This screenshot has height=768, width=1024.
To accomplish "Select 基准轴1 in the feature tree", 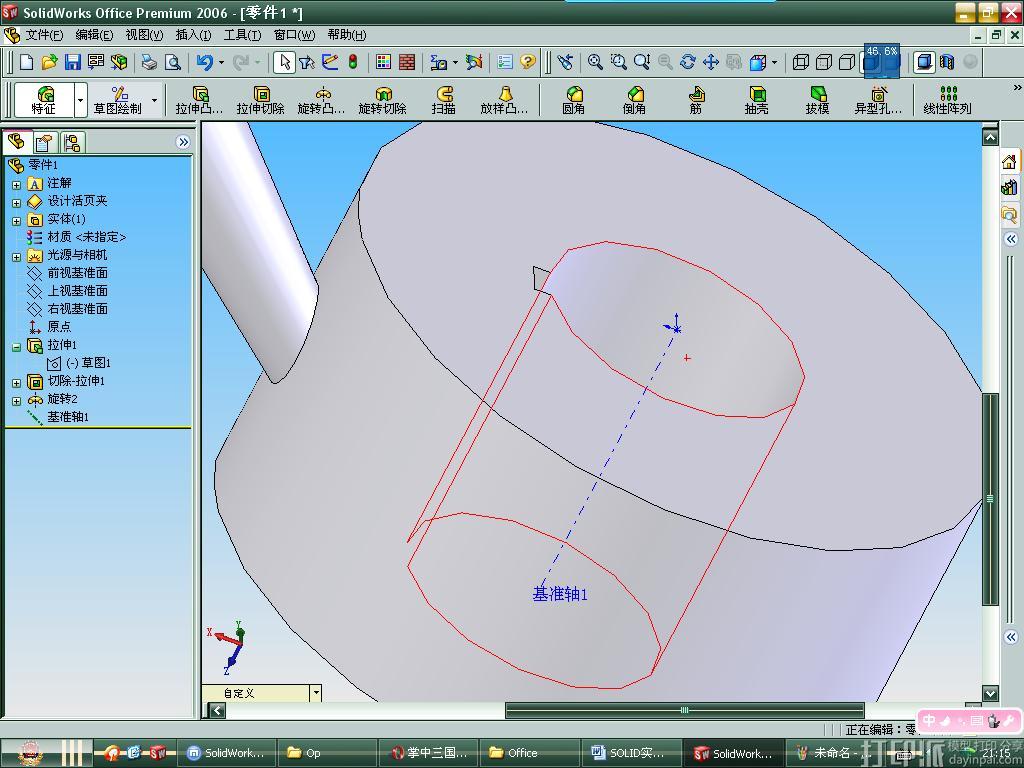I will point(67,417).
